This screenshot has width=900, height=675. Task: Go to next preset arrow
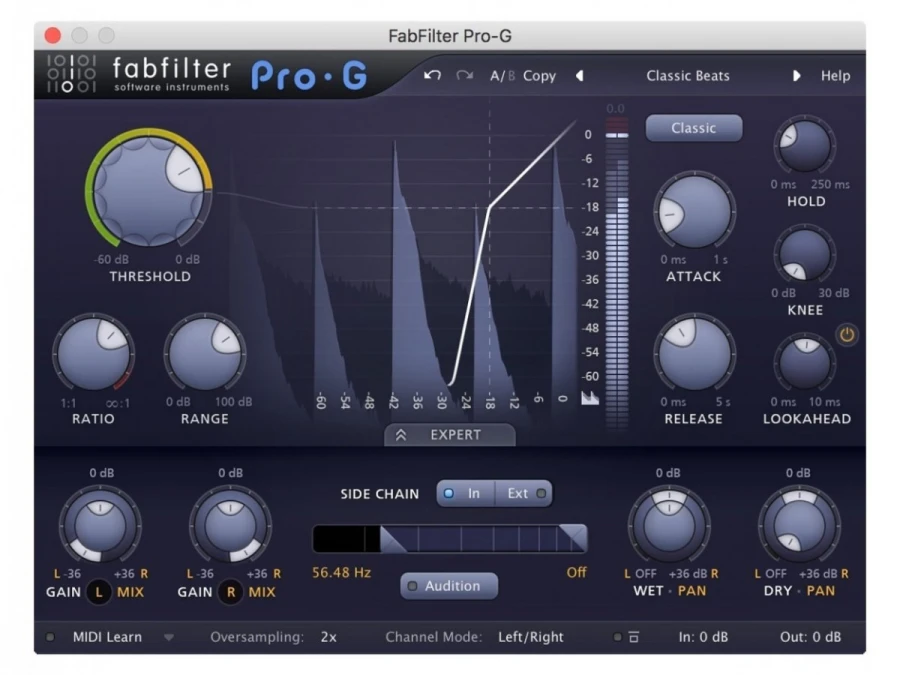(x=796, y=76)
